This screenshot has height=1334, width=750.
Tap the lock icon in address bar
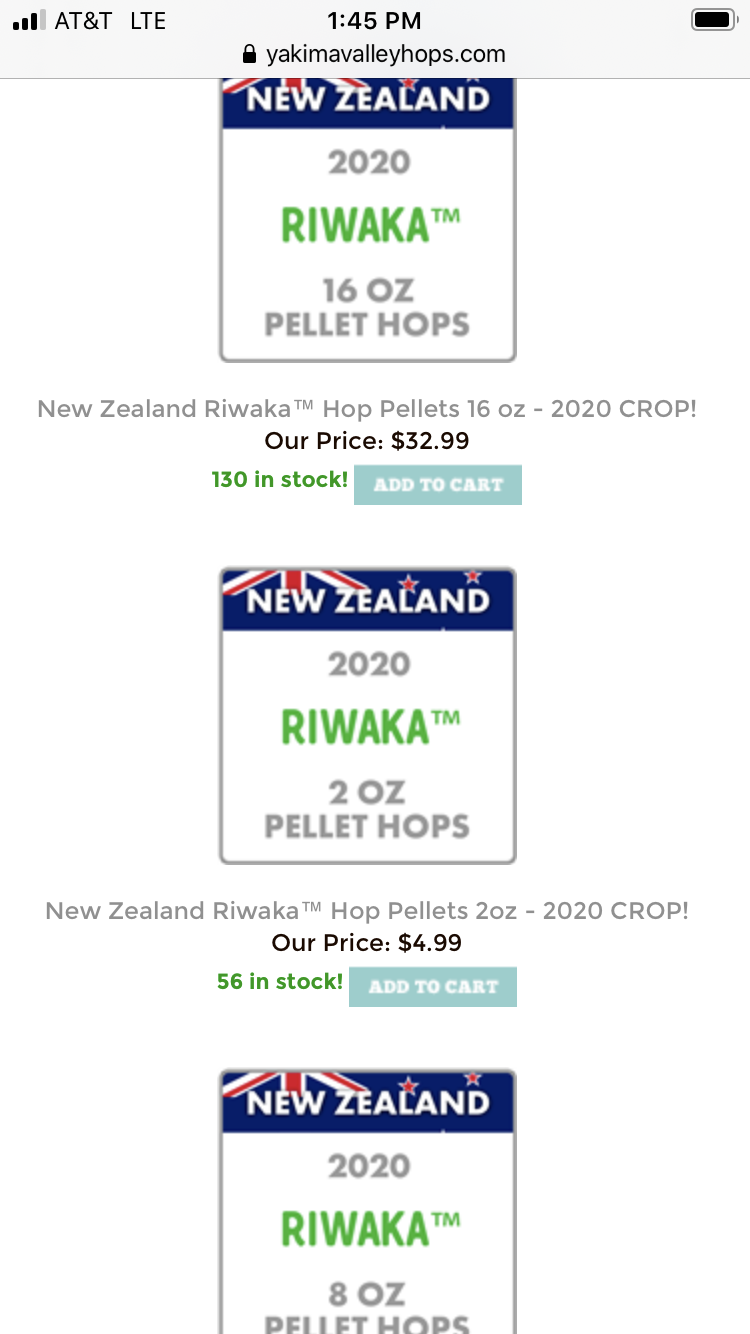(x=249, y=54)
